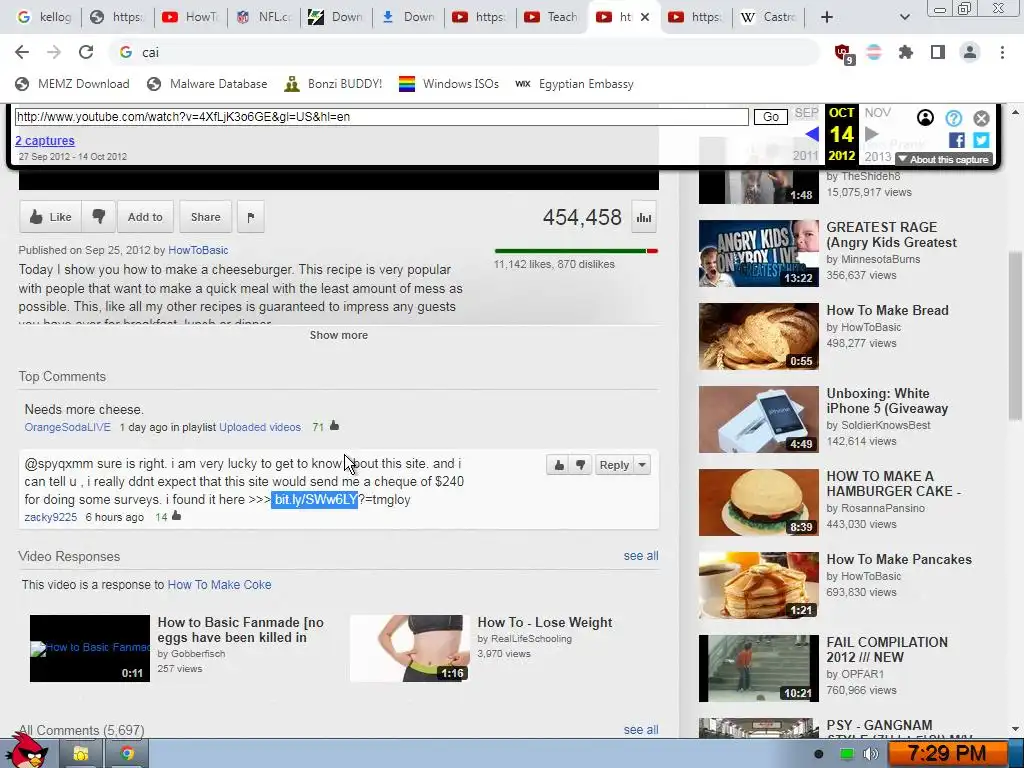Open How To Make Bread thumbnail
Screen dimensions: 1024x768
[x=758, y=336]
